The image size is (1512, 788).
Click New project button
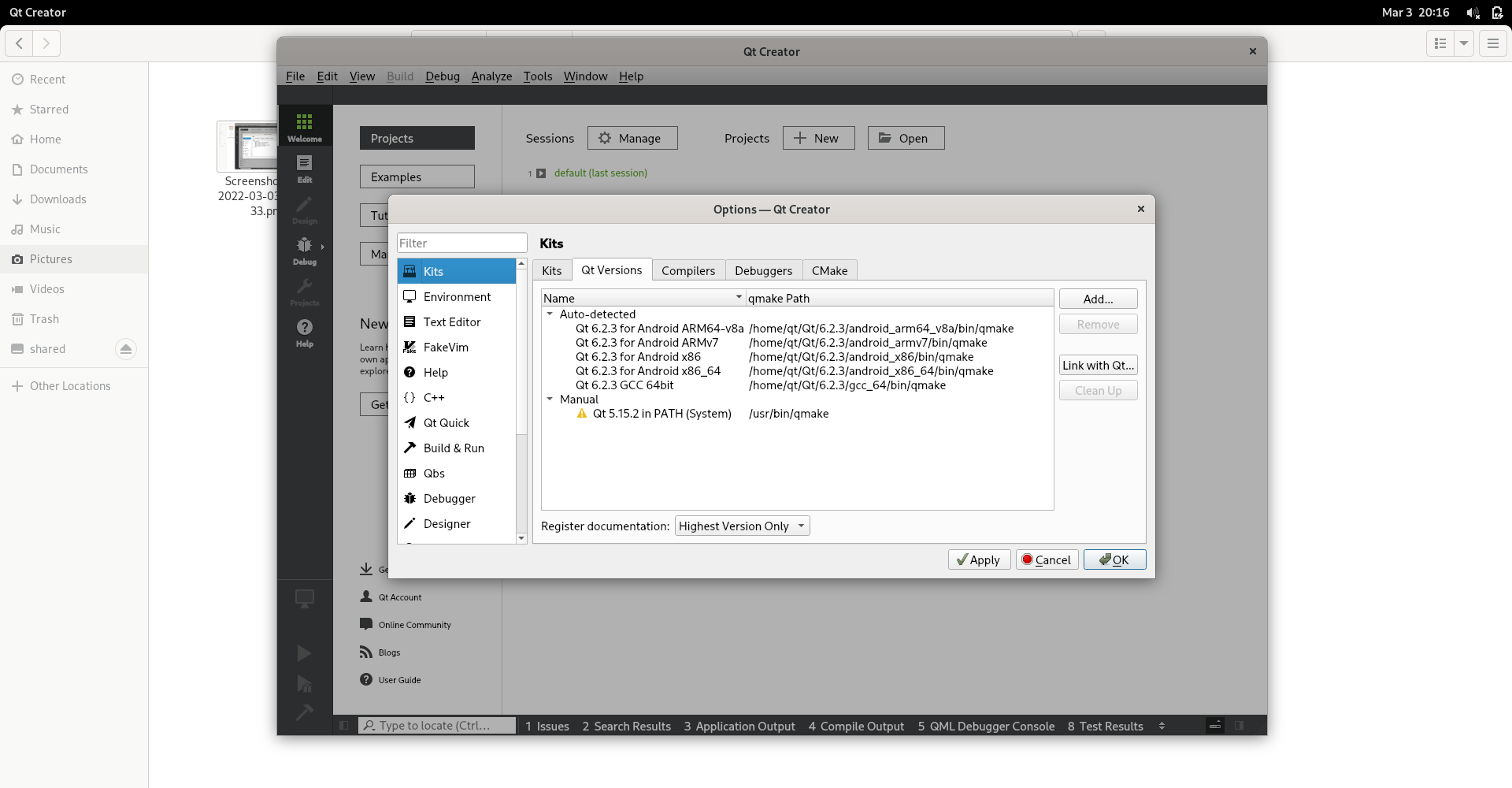pos(818,138)
